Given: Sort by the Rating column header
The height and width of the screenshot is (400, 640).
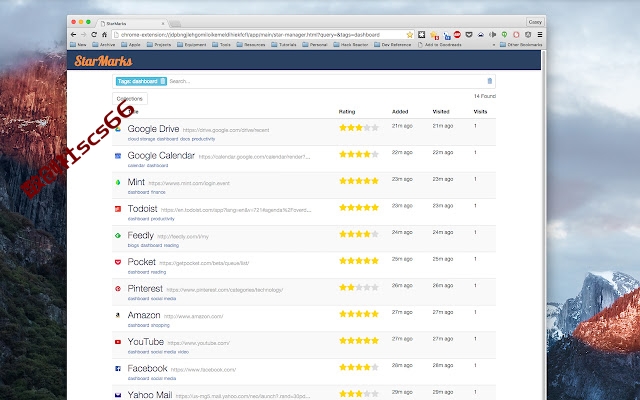Looking at the screenshot, I should [x=347, y=111].
